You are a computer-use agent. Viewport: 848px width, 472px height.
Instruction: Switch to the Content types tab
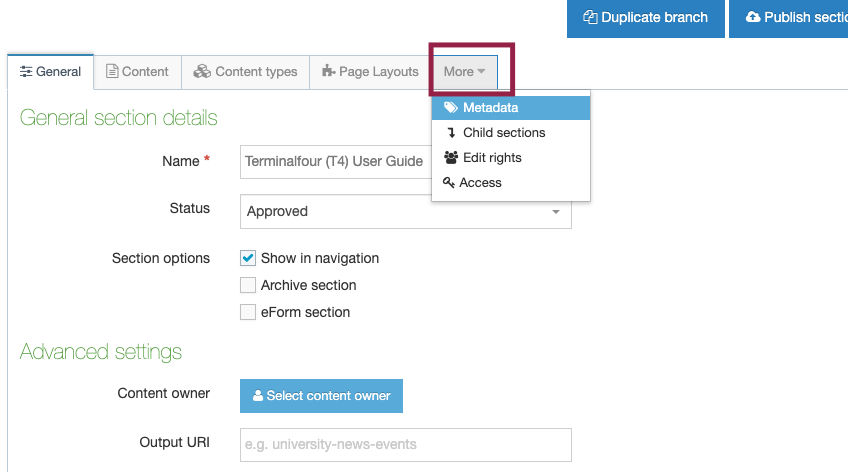(x=246, y=71)
